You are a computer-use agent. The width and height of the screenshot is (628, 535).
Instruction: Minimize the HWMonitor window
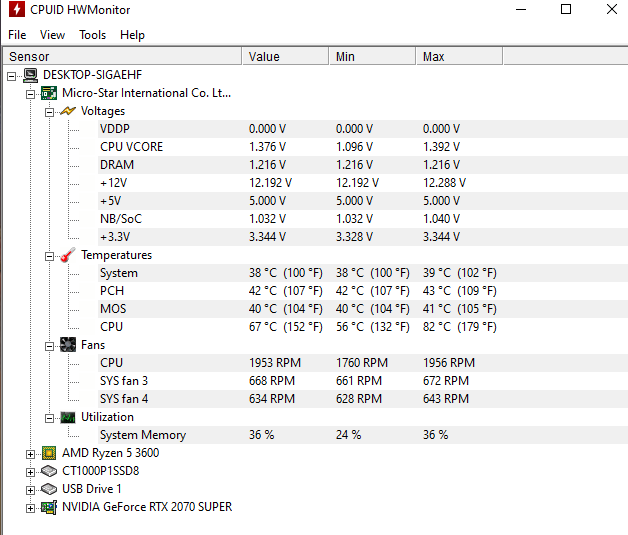(x=521, y=9)
